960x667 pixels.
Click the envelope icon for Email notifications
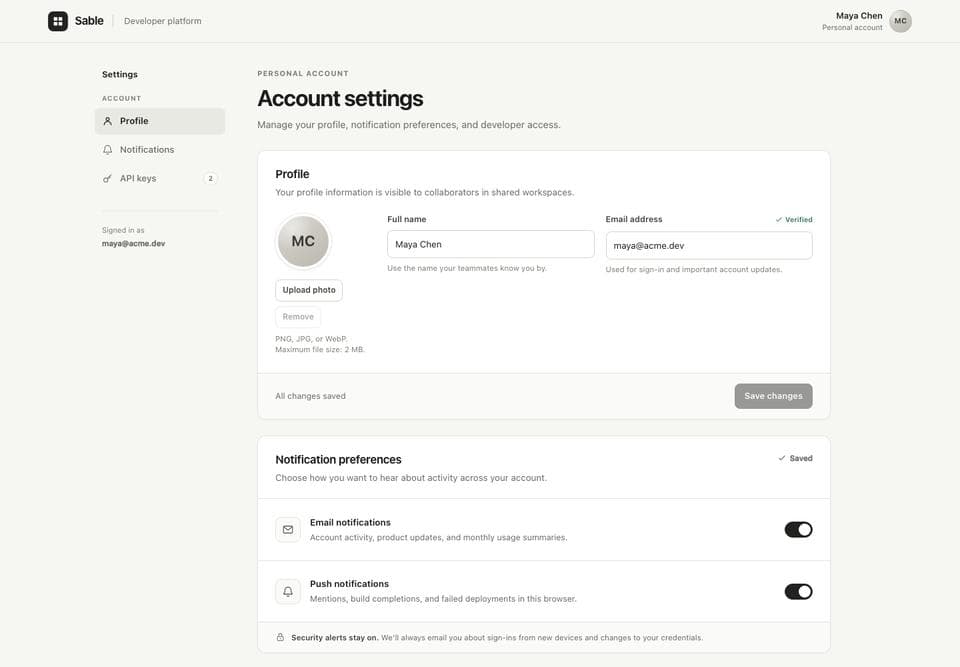coord(288,530)
